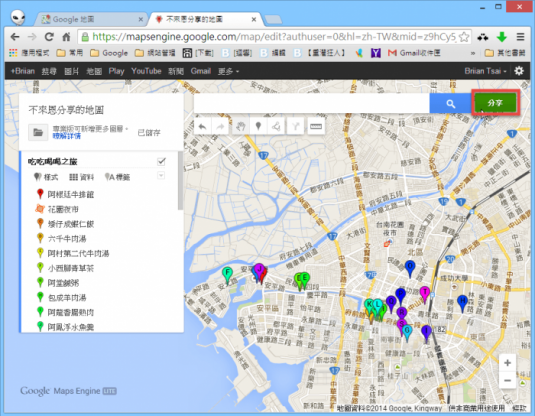Screen dimensions: 535x416
Task: Select 包成羊肉湯 in the layer list
Action: click(67, 298)
